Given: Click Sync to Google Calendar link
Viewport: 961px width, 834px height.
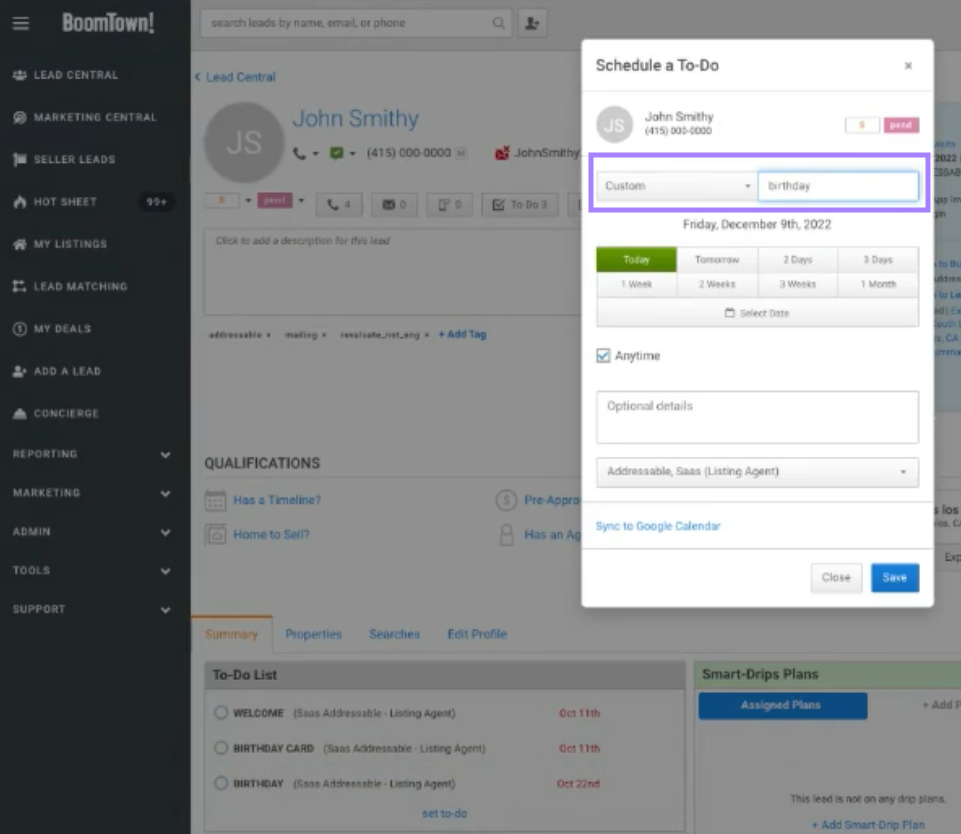Looking at the screenshot, I should tap(658, 526).
